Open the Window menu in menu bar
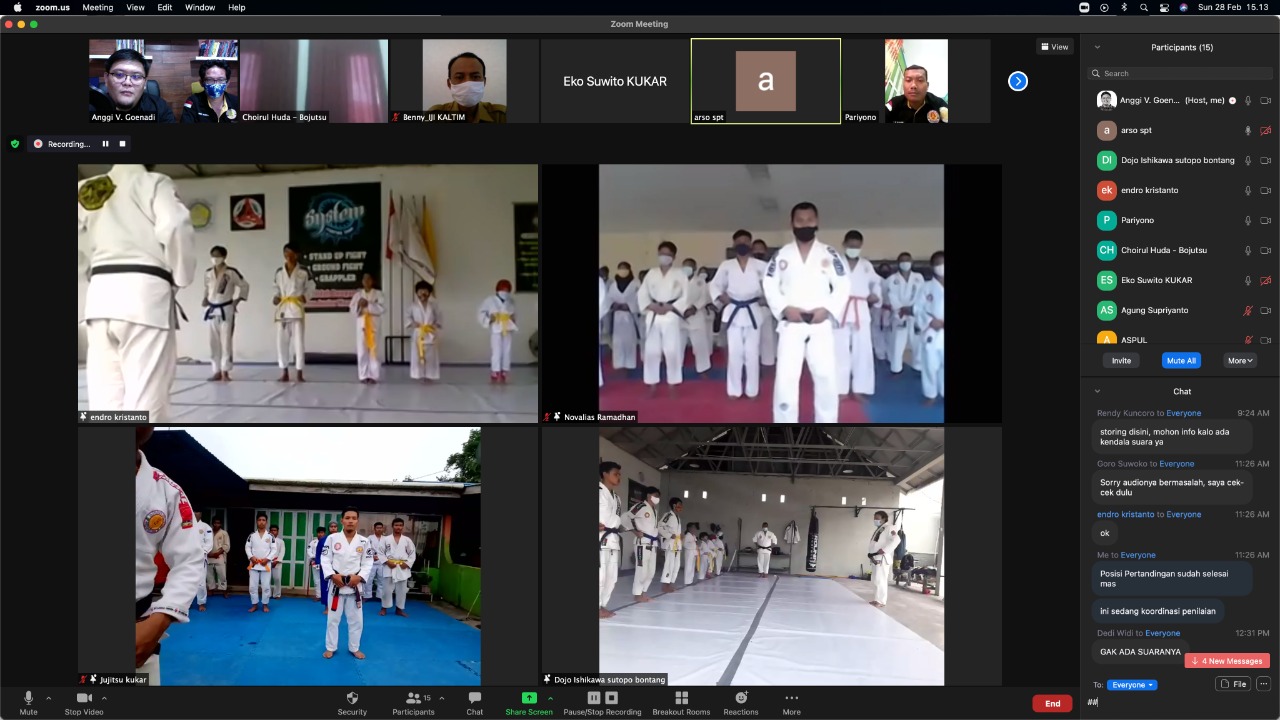The image size is (1280, 720). 200,7
